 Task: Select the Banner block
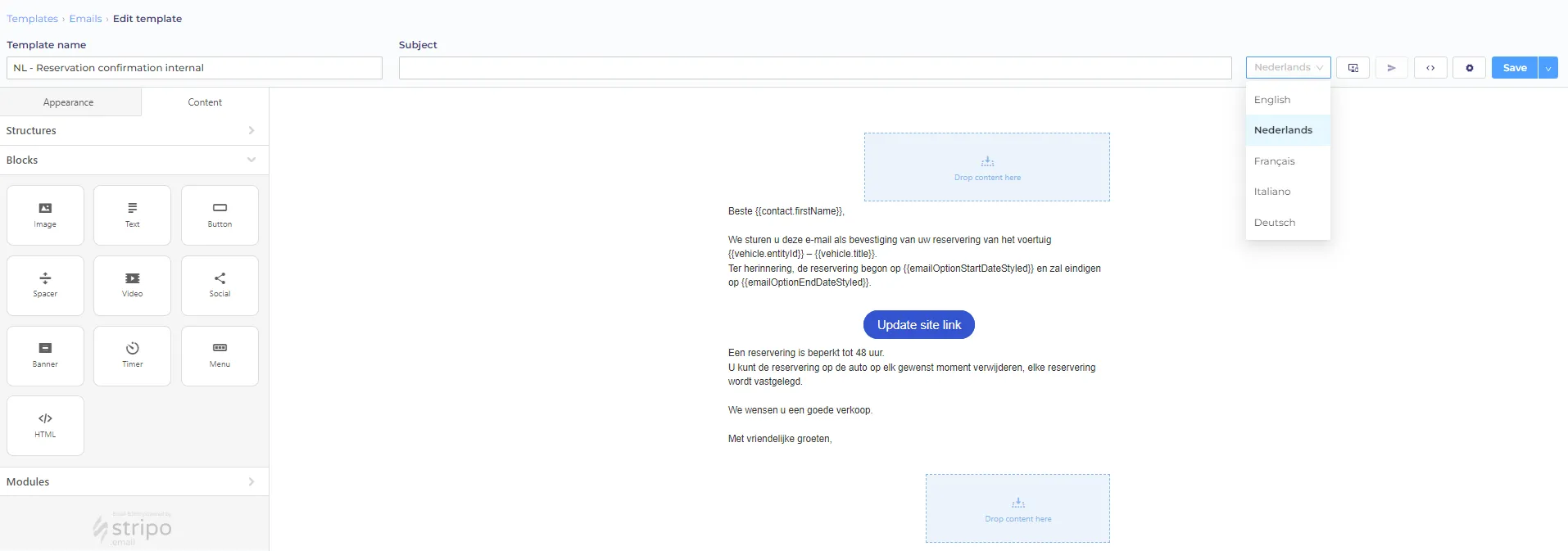point(45,356)
